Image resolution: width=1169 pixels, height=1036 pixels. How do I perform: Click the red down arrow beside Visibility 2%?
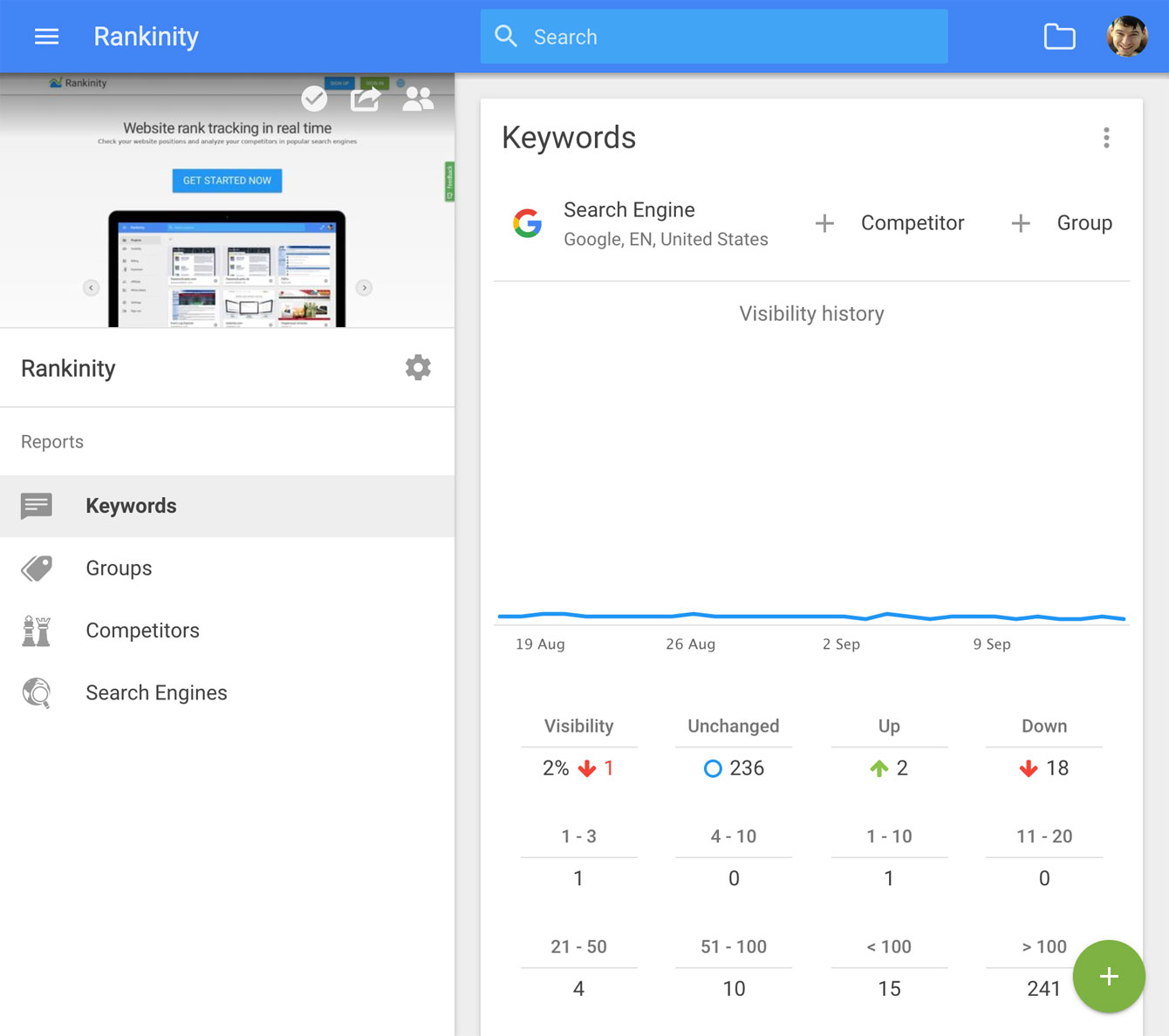tap(587, 768)
